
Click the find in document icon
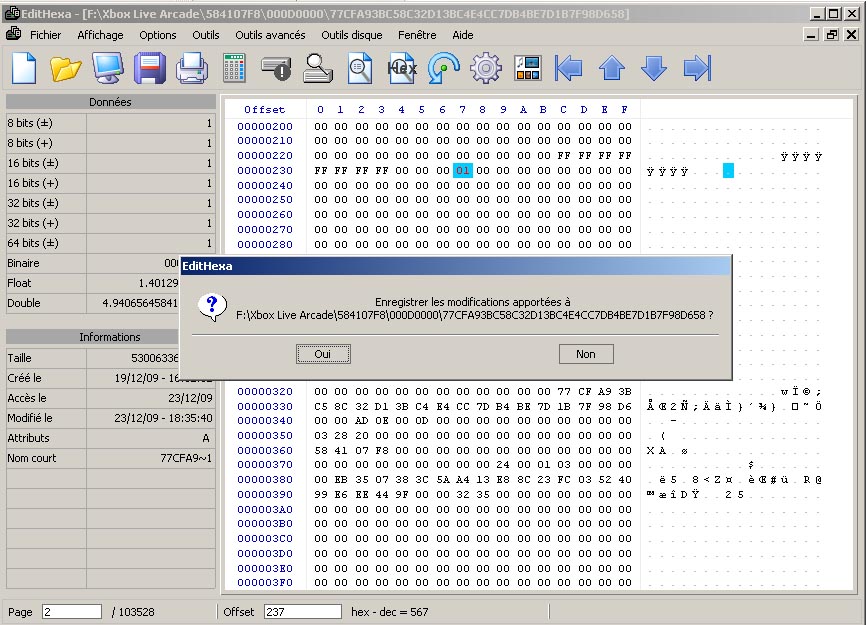pyautogui.click(x=360, y=68)
